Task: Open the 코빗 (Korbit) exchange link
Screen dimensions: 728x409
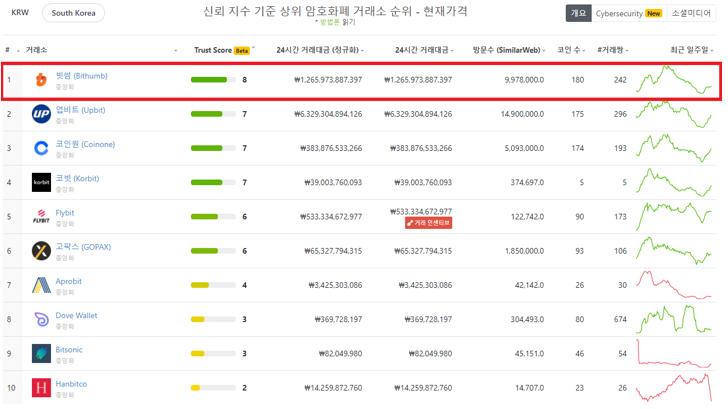Action: click(78, 178)
